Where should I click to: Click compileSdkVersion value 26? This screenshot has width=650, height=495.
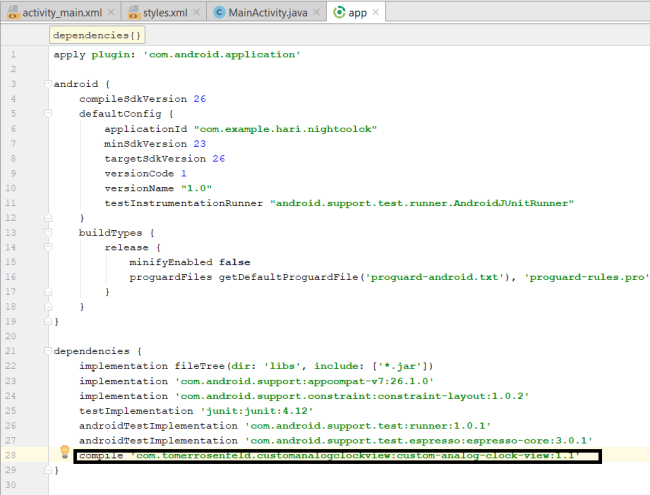coord(200,99)
